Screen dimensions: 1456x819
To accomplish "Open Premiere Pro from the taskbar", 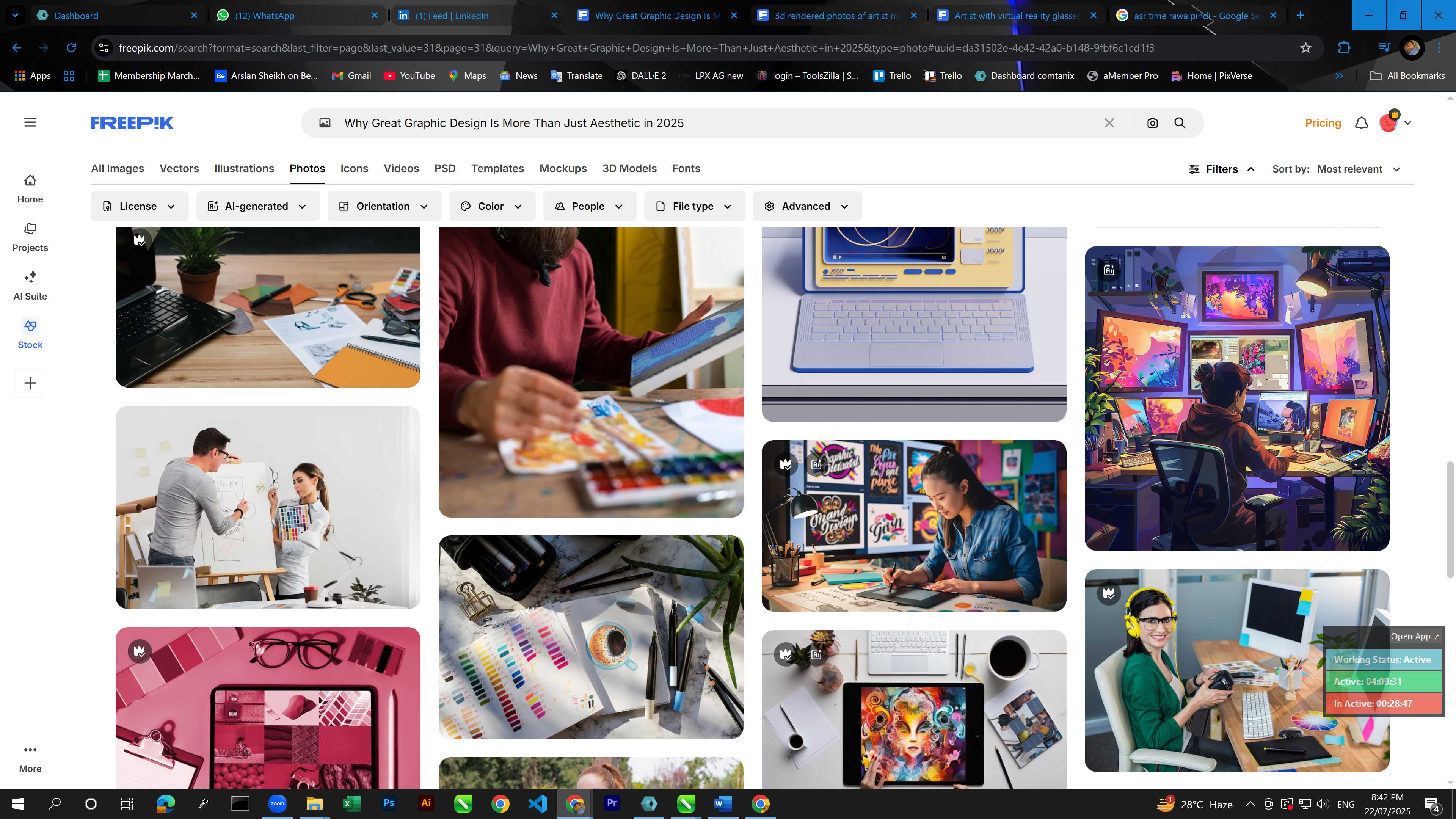I will (612, 803).
